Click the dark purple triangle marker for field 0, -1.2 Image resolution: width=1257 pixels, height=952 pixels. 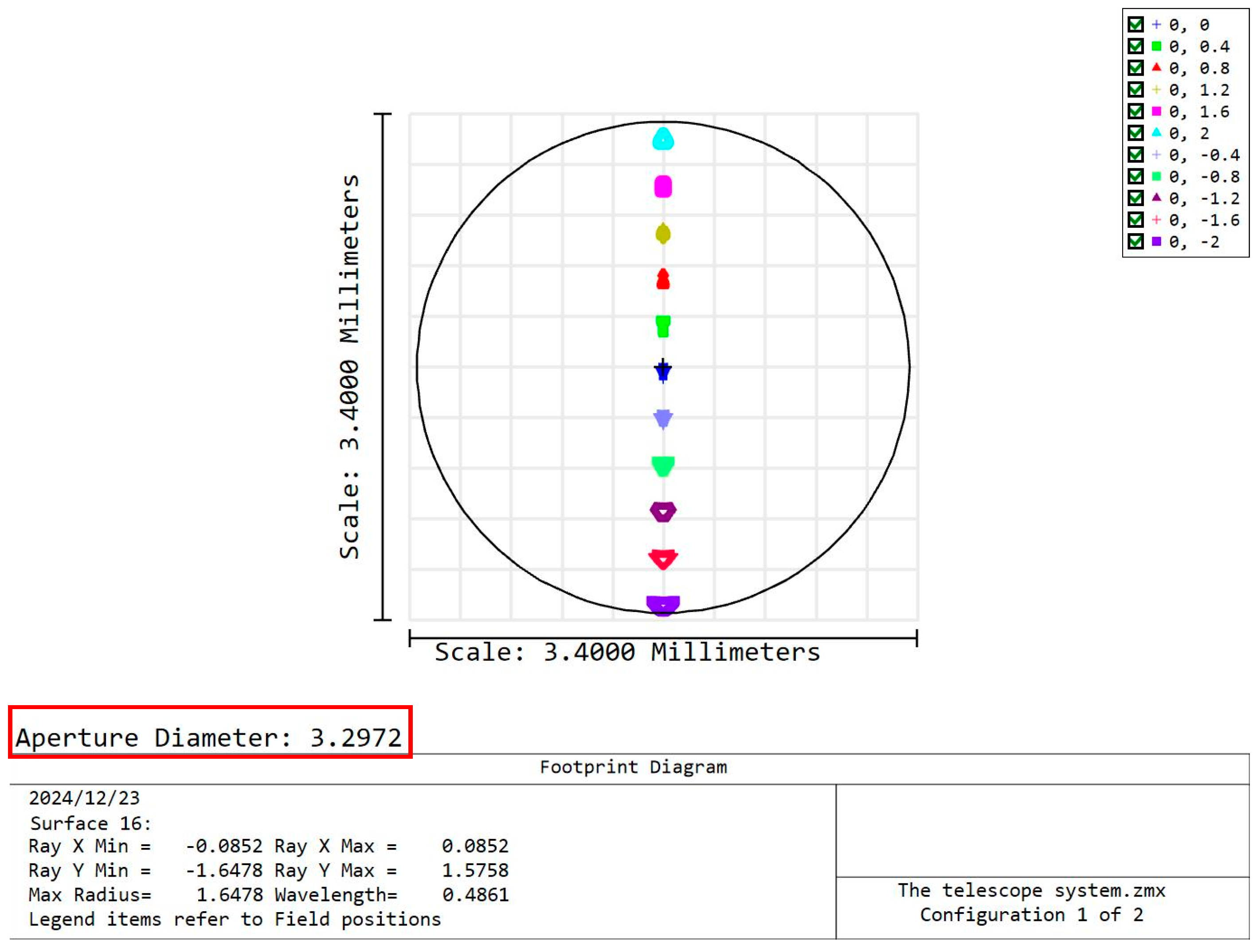coord(1156,198)
